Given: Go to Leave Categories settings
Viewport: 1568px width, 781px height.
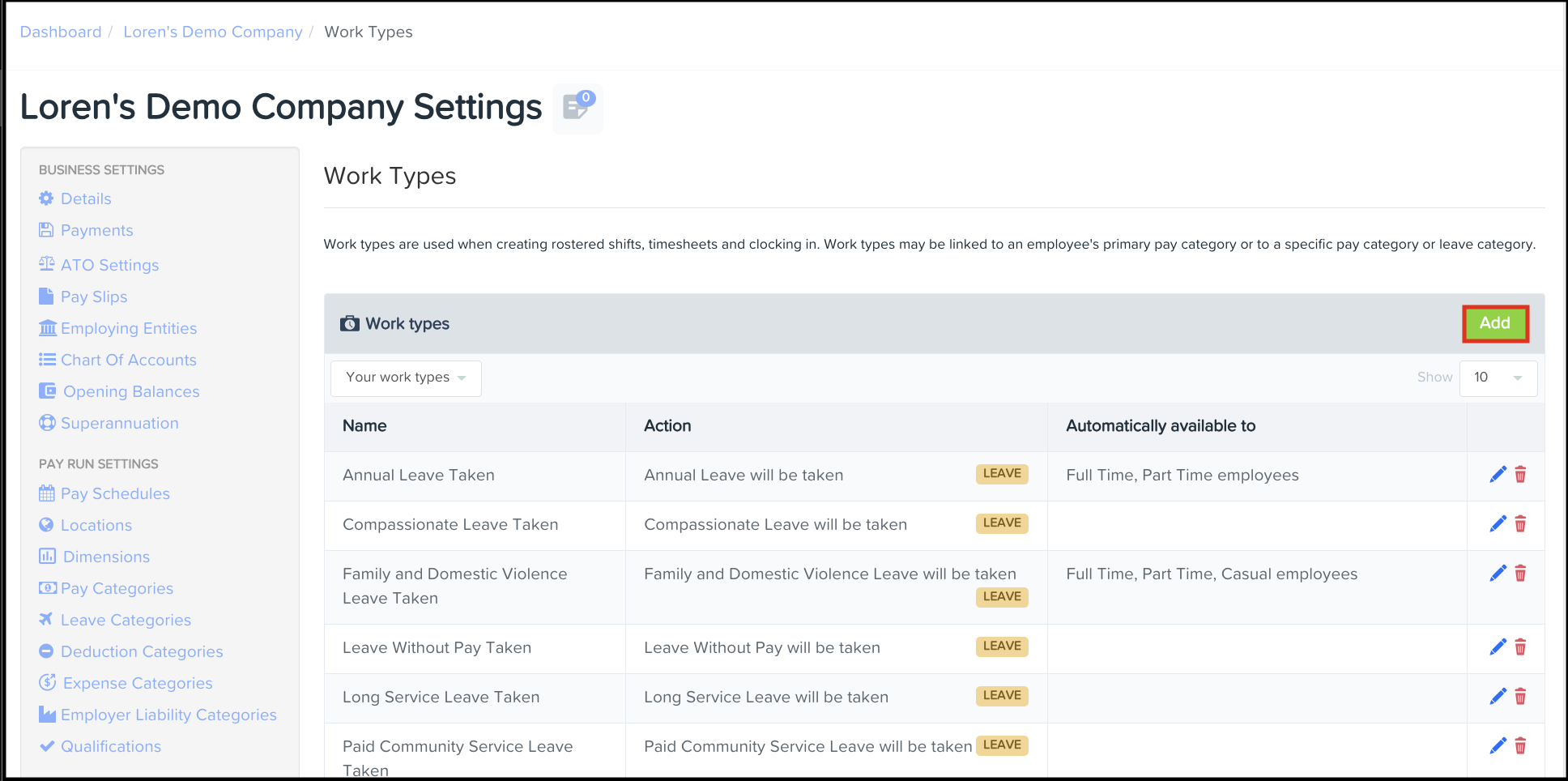Looking at the screenshot, I should [126, 621].
